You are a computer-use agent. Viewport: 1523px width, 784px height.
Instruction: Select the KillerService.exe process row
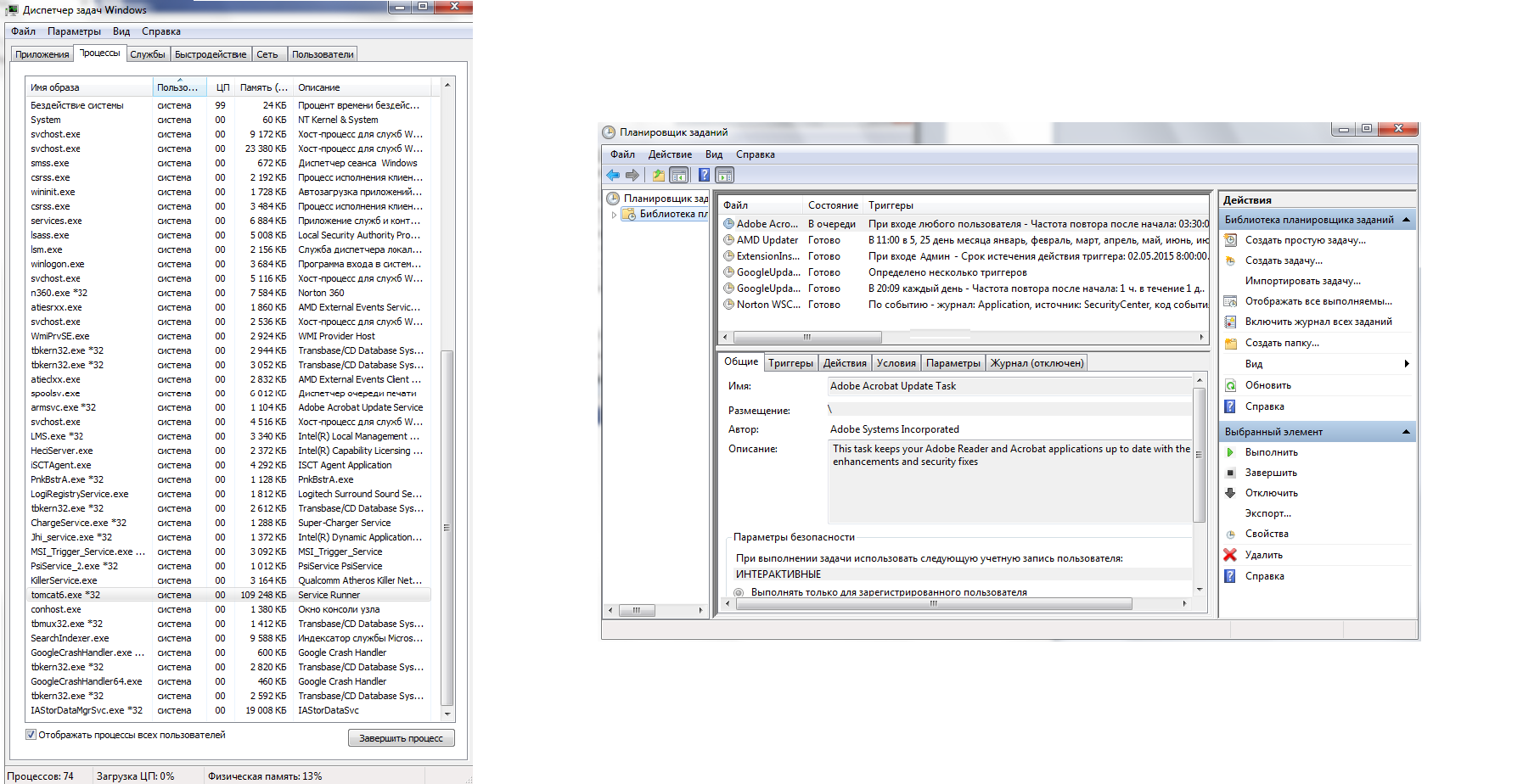click(228, 580)
